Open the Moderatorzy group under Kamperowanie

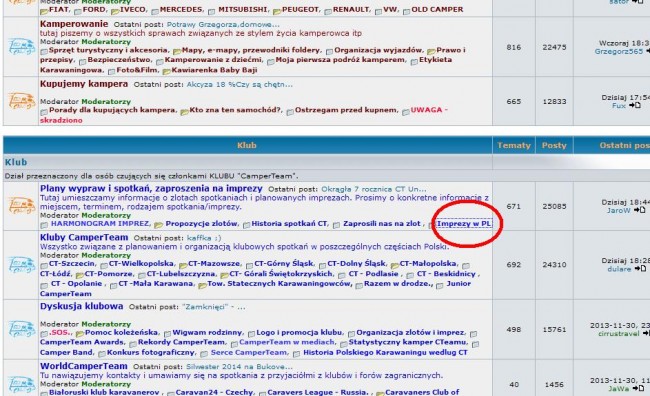pos(106,42)
